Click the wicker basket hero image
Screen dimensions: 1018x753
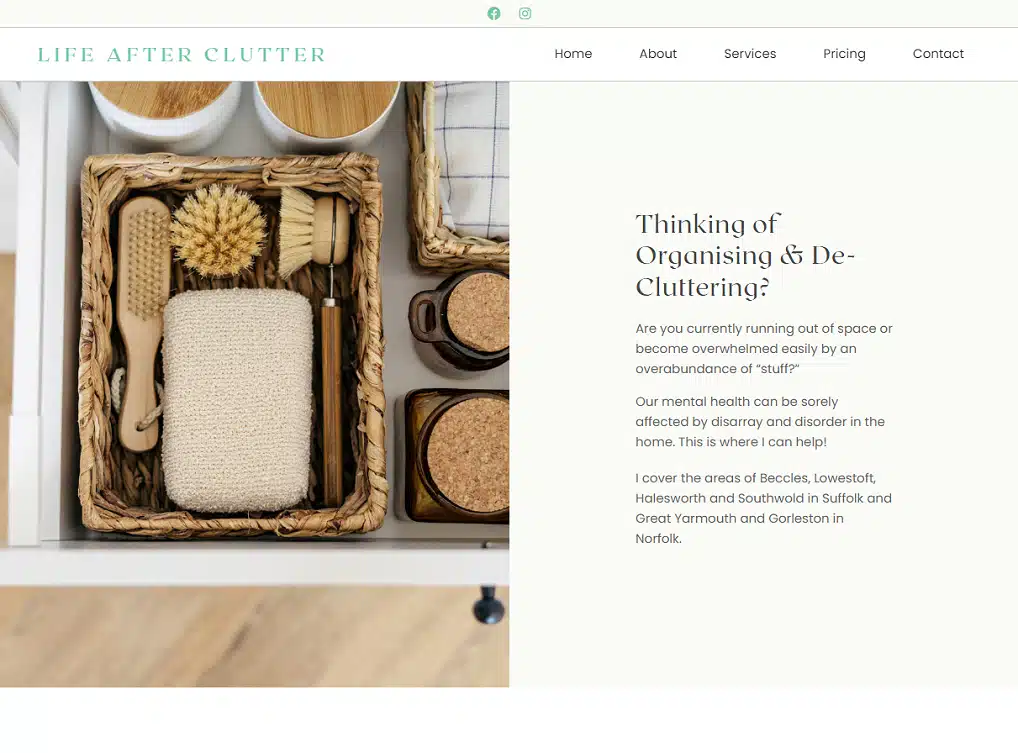point(254,384)
